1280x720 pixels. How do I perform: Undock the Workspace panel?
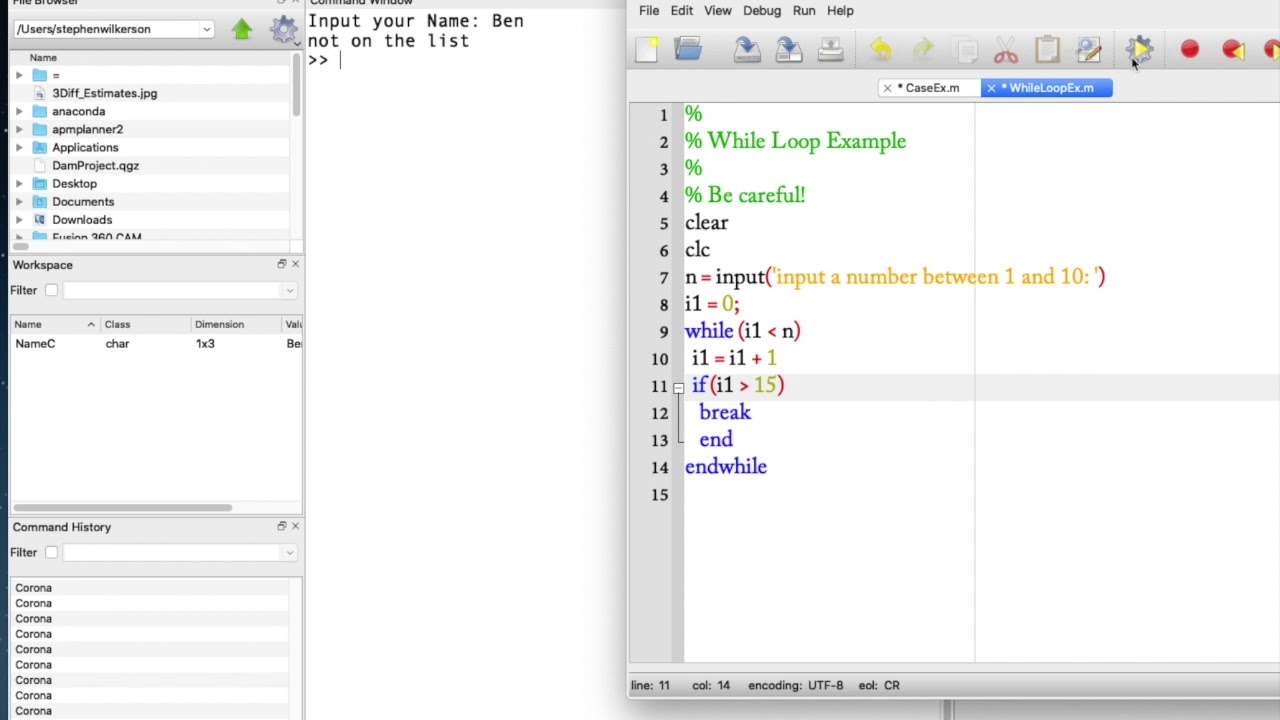tap(281, 264)
